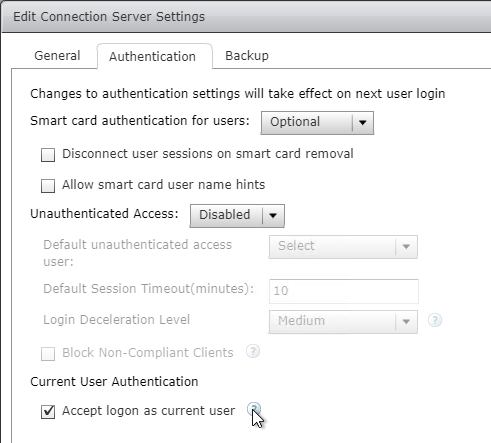Open the Disabled Unauthenticated Access dropdown
Screen dimensions: 491x443
click(237, 216)
